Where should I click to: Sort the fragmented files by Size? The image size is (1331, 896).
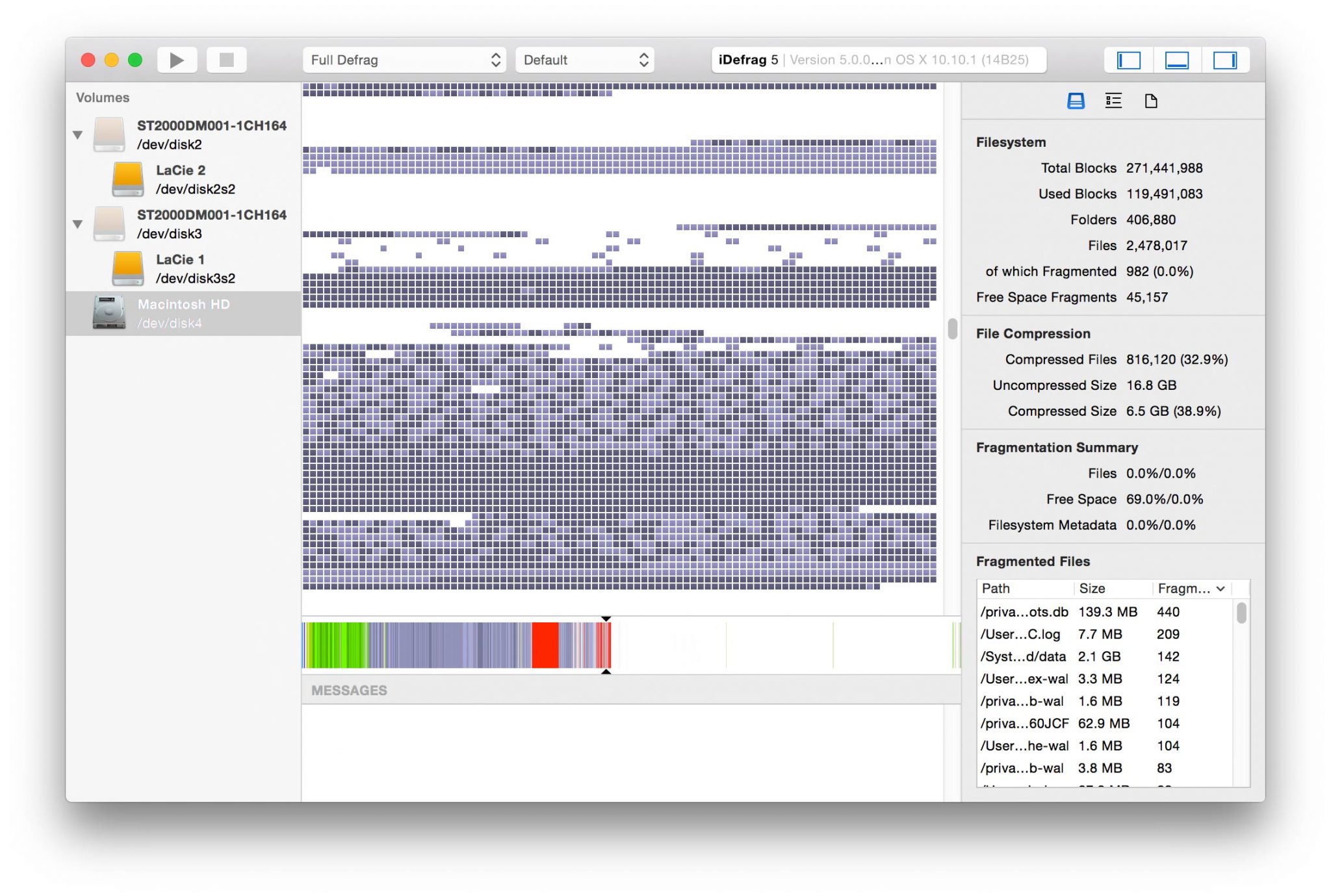pos(1092,589)
